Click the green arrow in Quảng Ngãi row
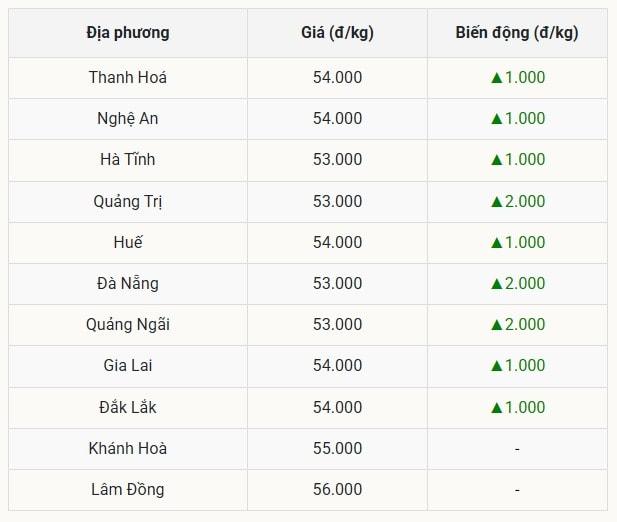 [x=495, y=325]
